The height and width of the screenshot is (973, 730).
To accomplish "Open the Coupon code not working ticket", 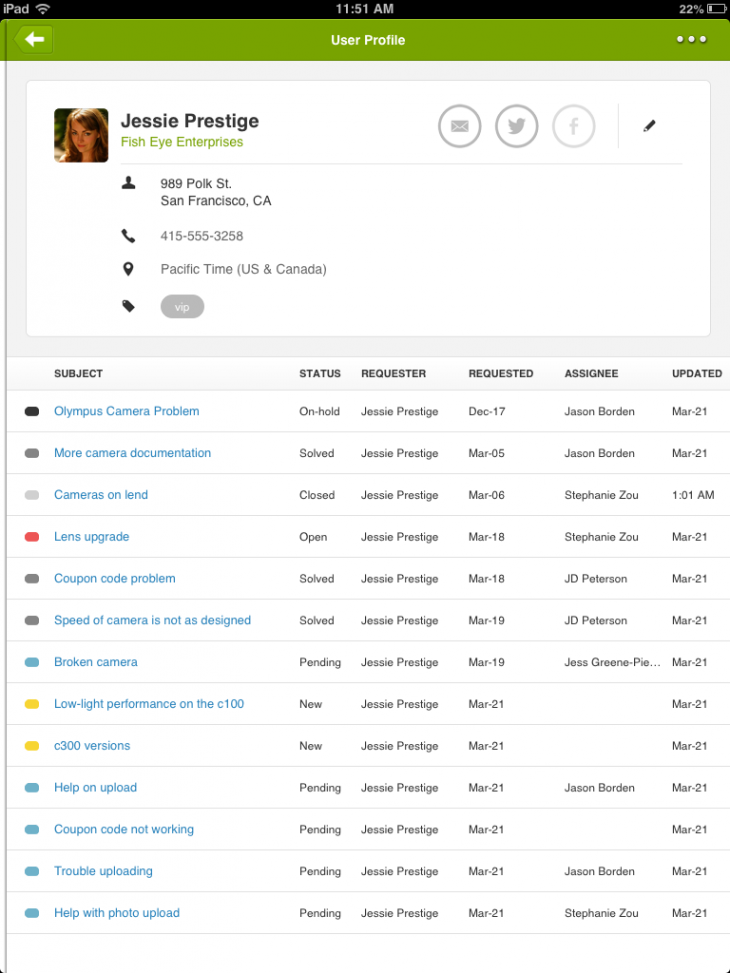I will point(124,829).
